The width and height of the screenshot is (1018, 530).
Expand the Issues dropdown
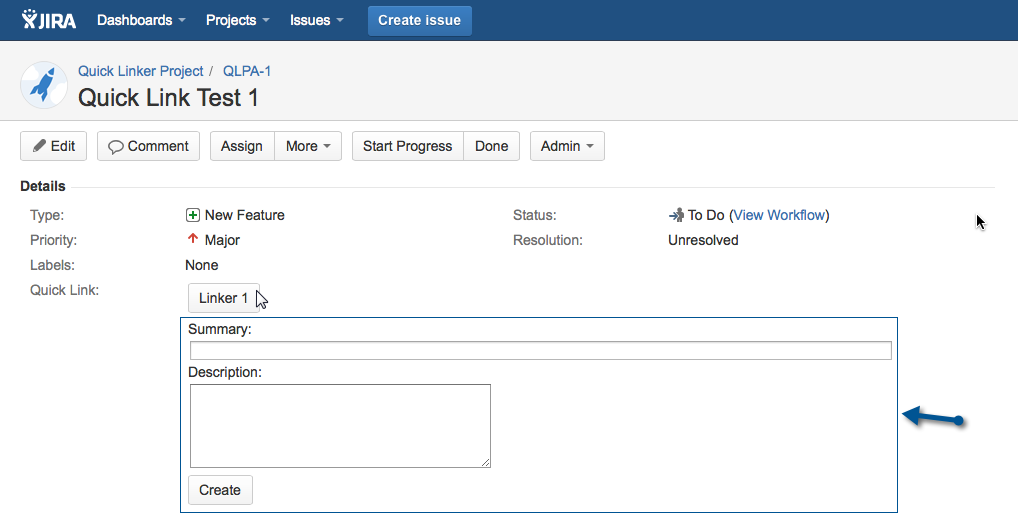coord(317,20)
